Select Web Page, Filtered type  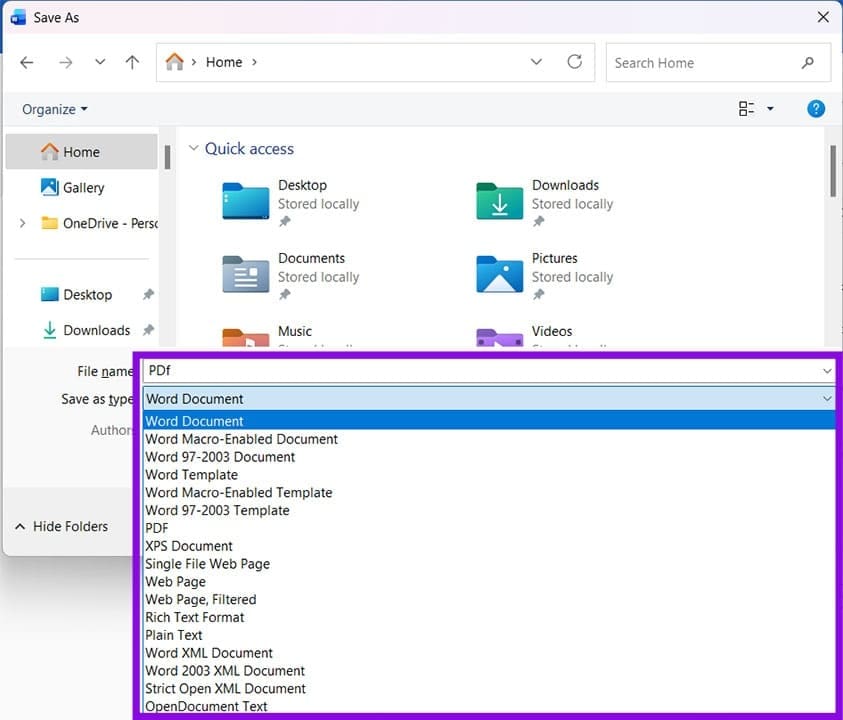[x=489, y=599]
